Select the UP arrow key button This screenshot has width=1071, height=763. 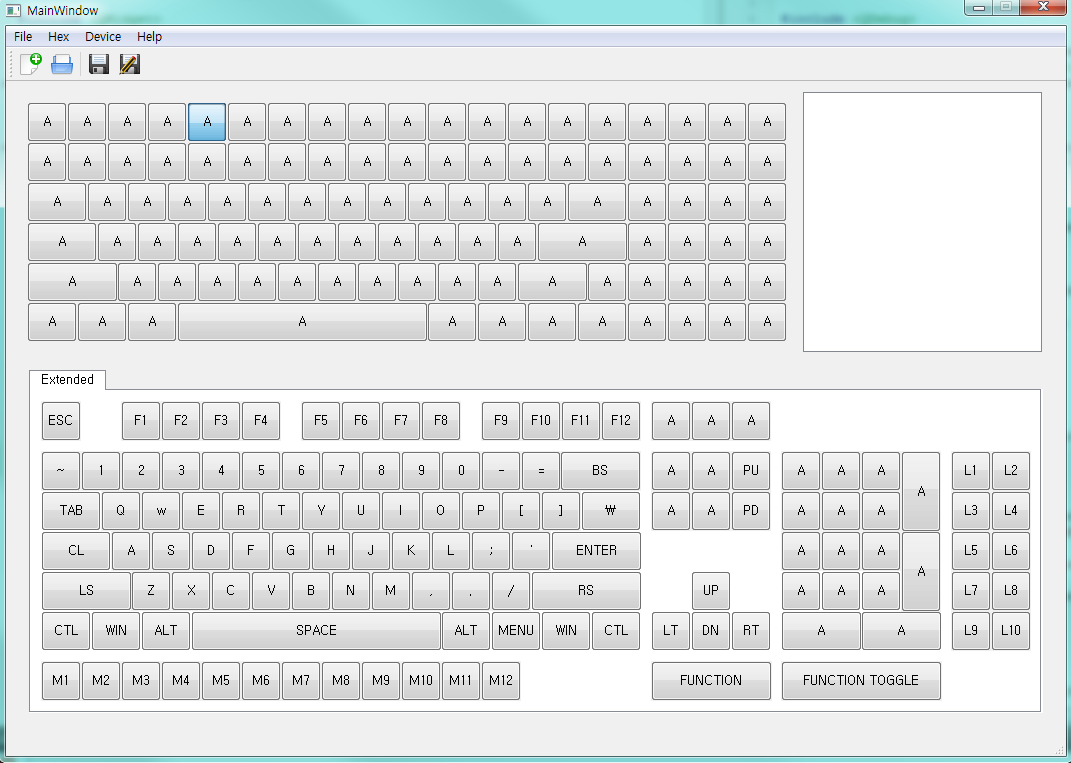711,591
